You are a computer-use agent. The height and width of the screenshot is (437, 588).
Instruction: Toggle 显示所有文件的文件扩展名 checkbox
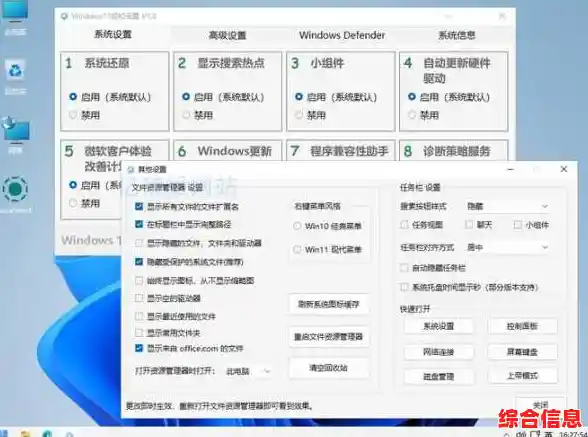pyautogui.click(x=139, y=206)
